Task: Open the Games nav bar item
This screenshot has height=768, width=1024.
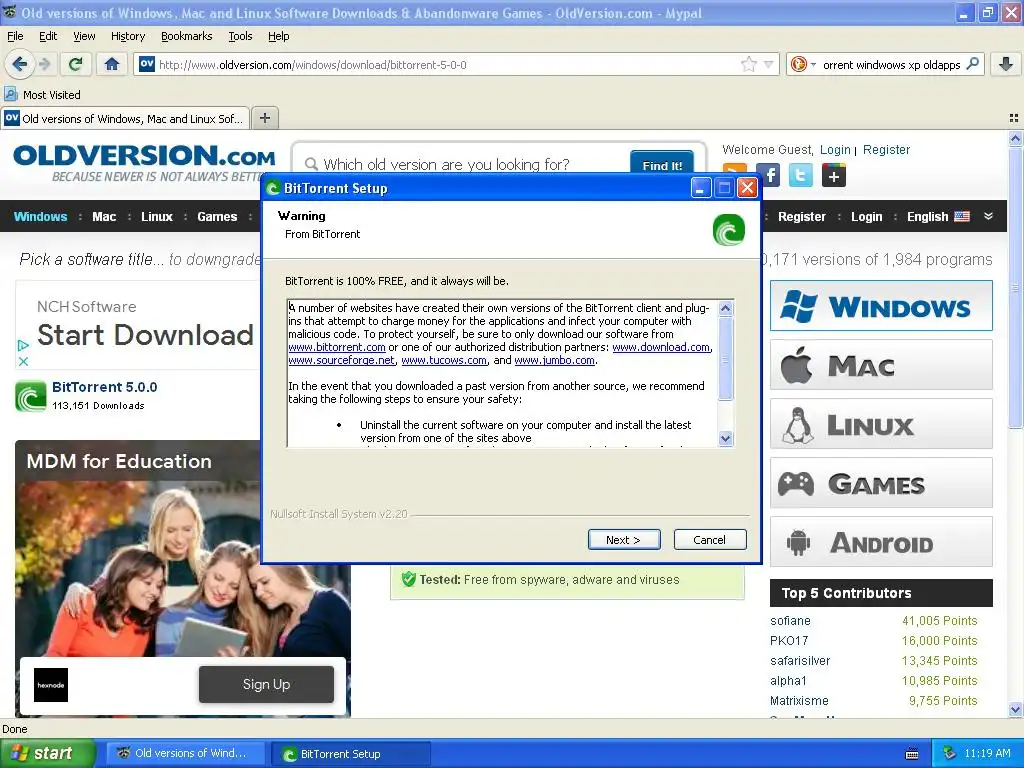Action: point(217,217)
